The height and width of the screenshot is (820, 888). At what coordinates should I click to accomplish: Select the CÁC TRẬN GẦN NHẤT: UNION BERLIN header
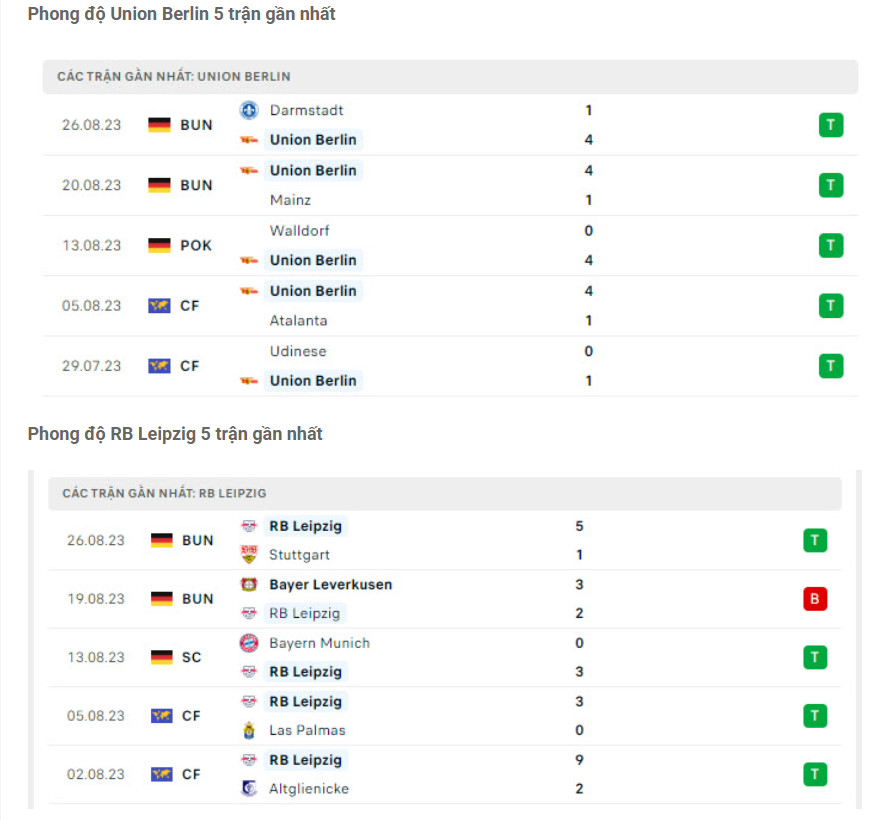pos(170,76)
